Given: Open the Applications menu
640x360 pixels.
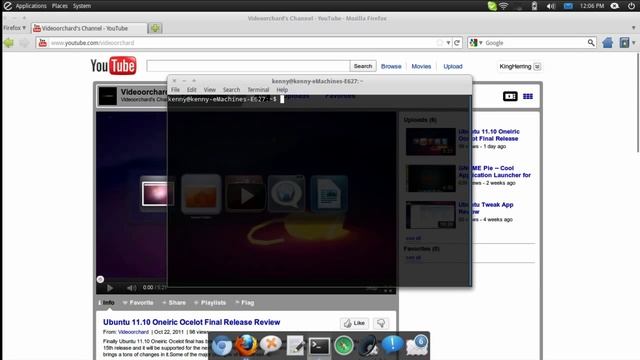Looking at the screenshot, I should click(x=31, y=6).
